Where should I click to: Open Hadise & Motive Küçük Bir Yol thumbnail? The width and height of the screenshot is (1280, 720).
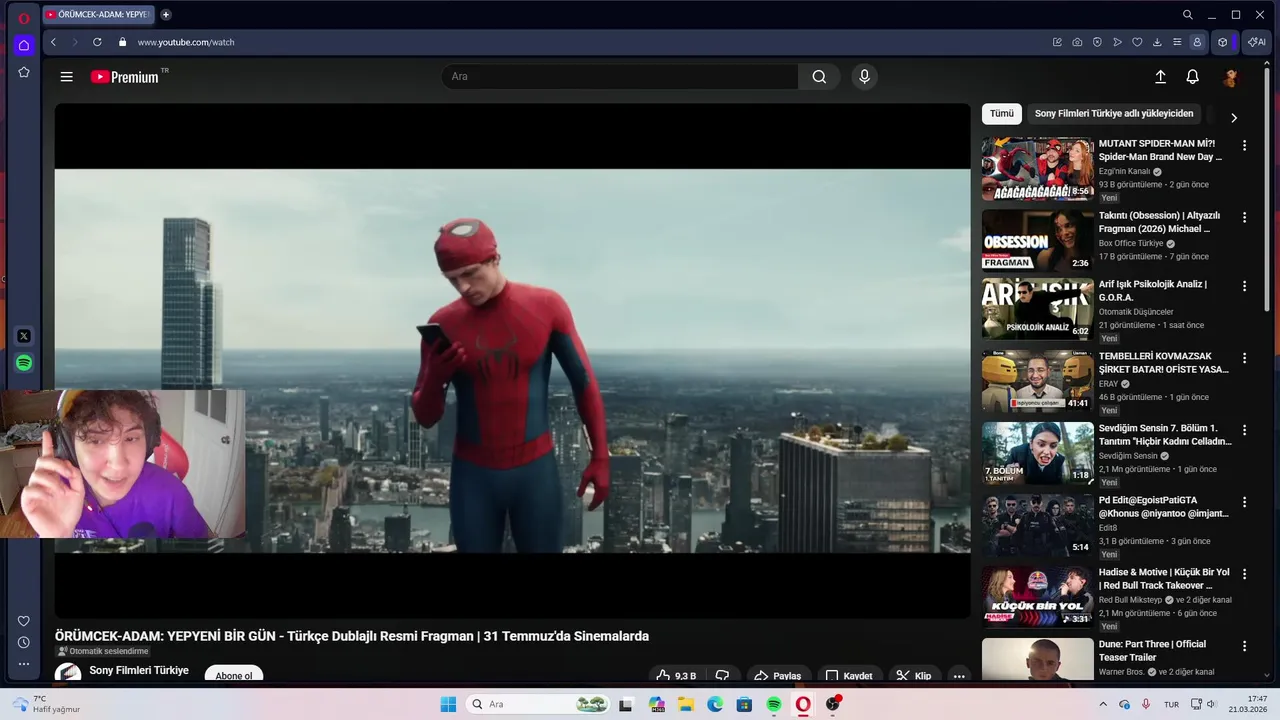pos(1037,596)
